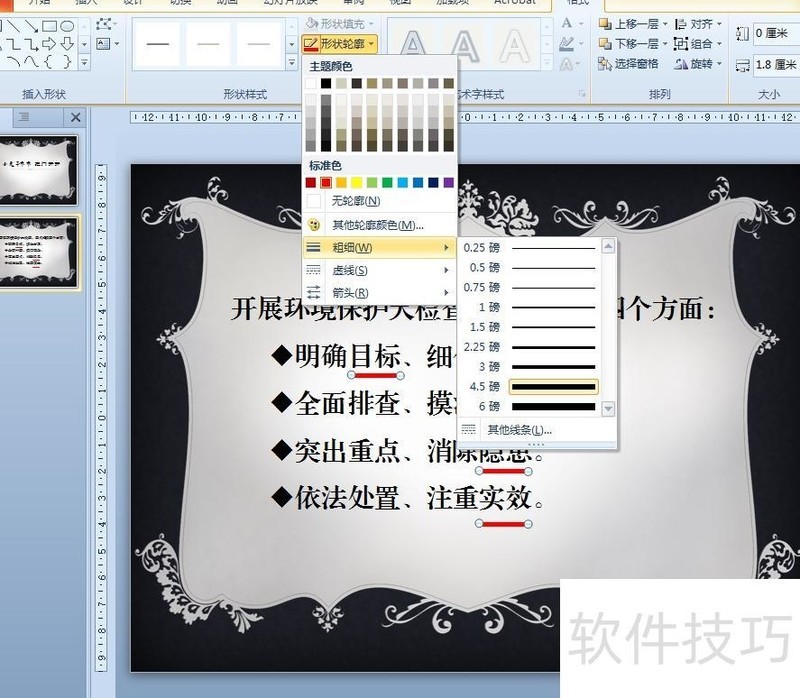
Task: Open 其他轮廓颜色 (More Outline Colors) palette
Action: (378, 225)
